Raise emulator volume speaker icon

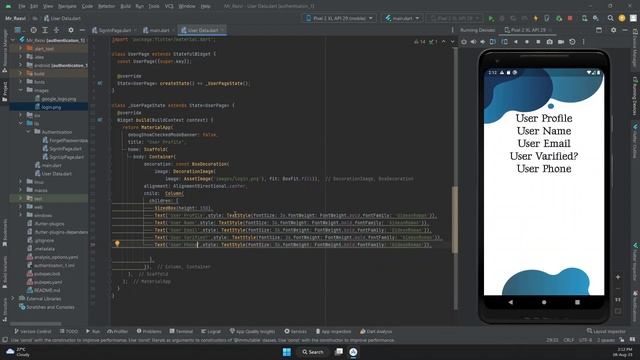coord(473,42)
